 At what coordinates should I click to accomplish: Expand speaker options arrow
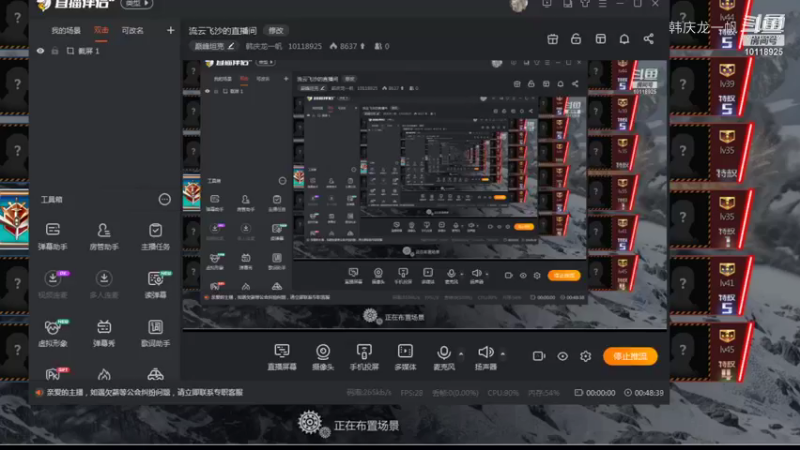503,354
